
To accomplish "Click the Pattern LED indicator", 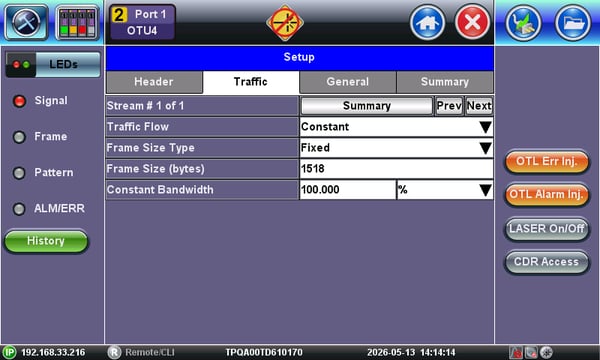I will tap(19, 173).
